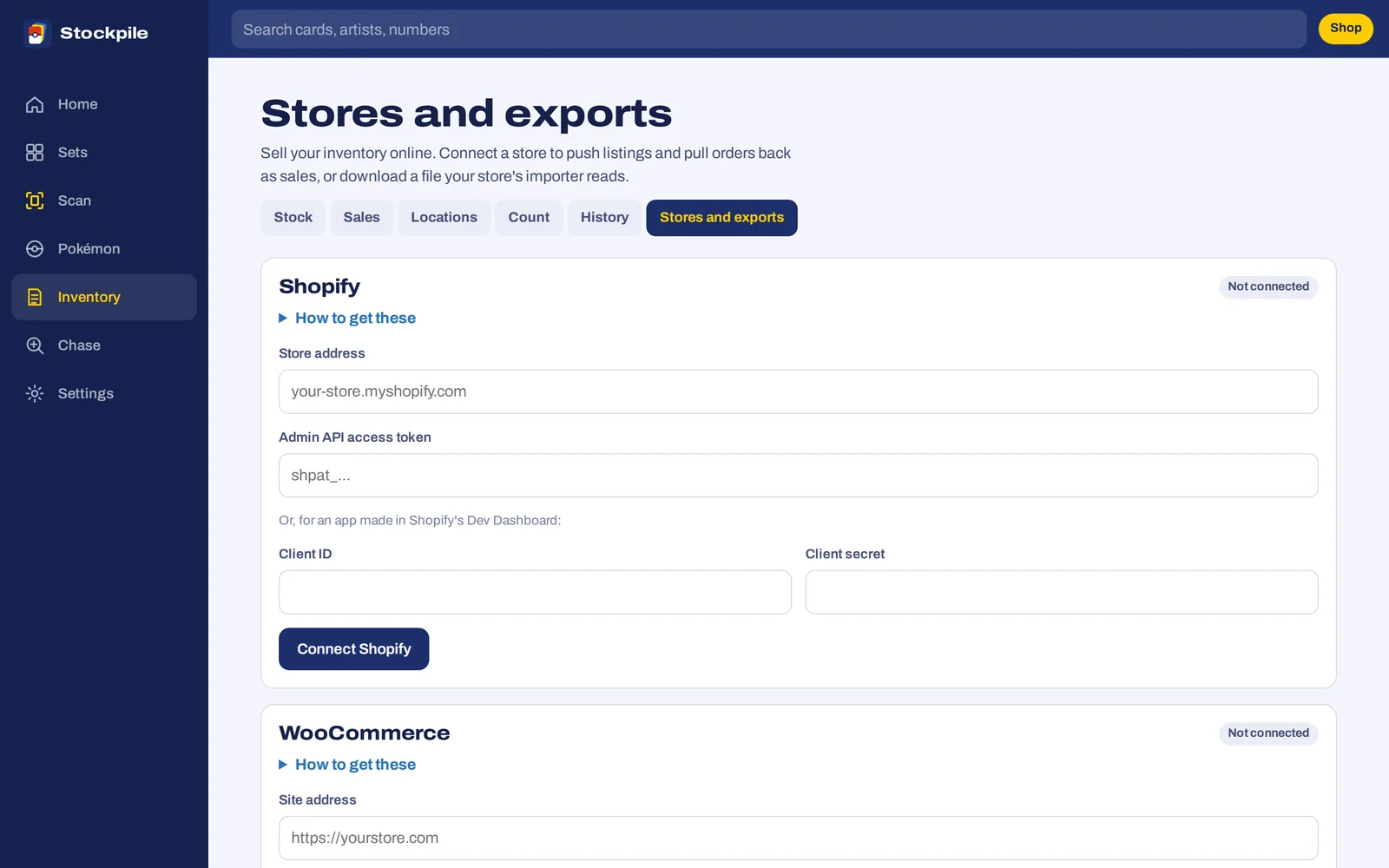Click the Inventory list icon in sidebar
Screen dimensions: 1389x868
coord(35,297)
